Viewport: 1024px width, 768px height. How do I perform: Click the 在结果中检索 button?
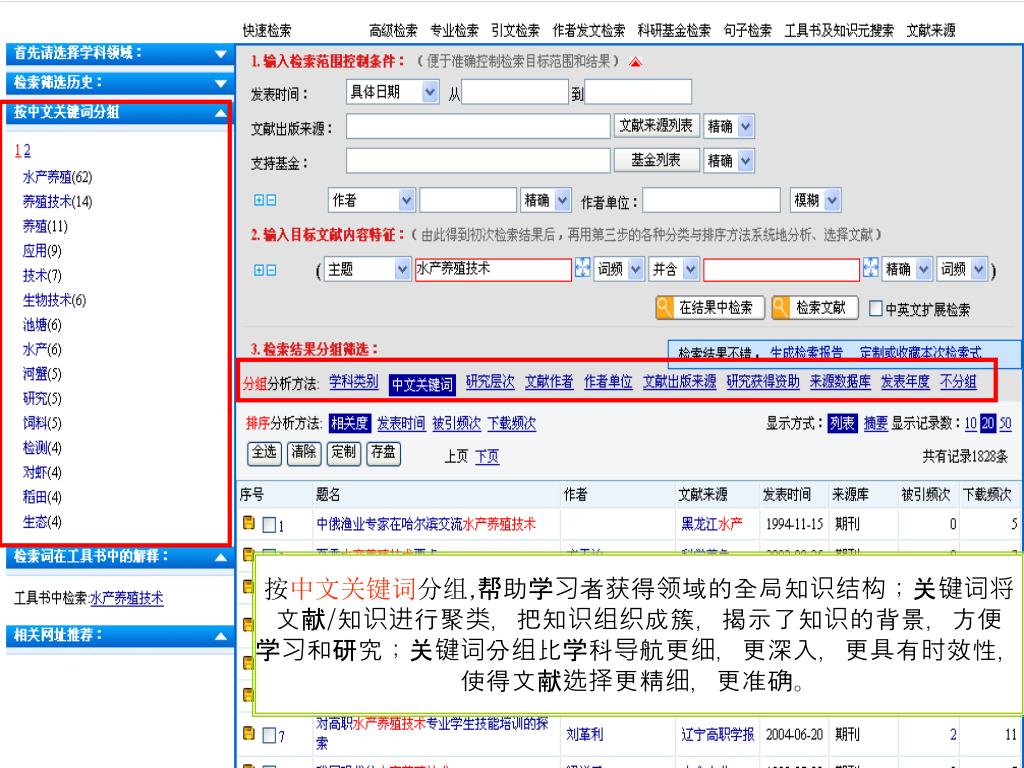click(709, 308)
